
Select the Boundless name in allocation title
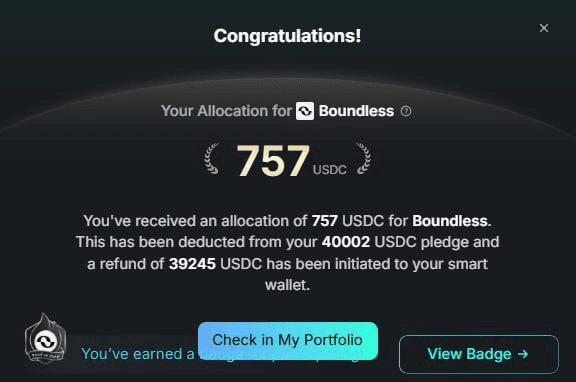356,111
